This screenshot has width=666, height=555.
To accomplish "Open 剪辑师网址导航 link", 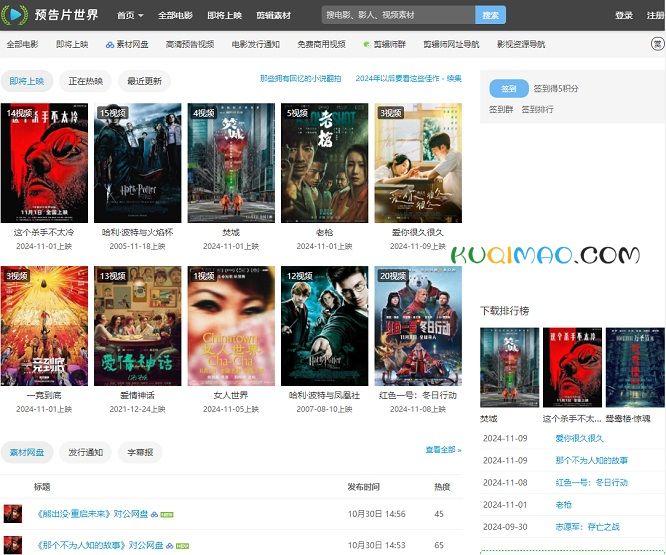I will [451, 44].
